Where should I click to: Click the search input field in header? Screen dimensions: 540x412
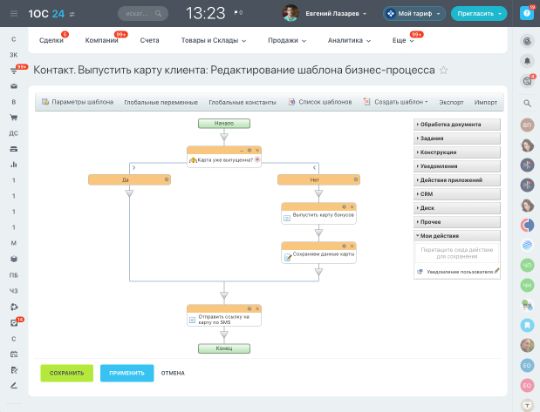(x=143, y=14)
